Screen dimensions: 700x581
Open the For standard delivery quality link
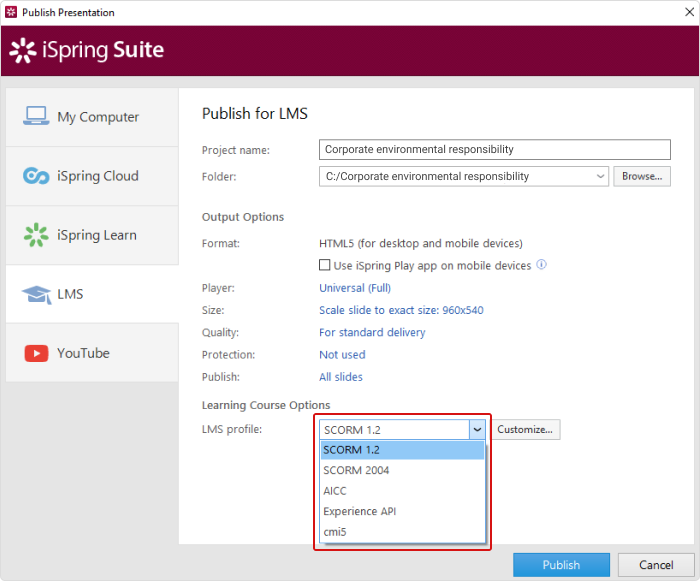coord(372,333)
